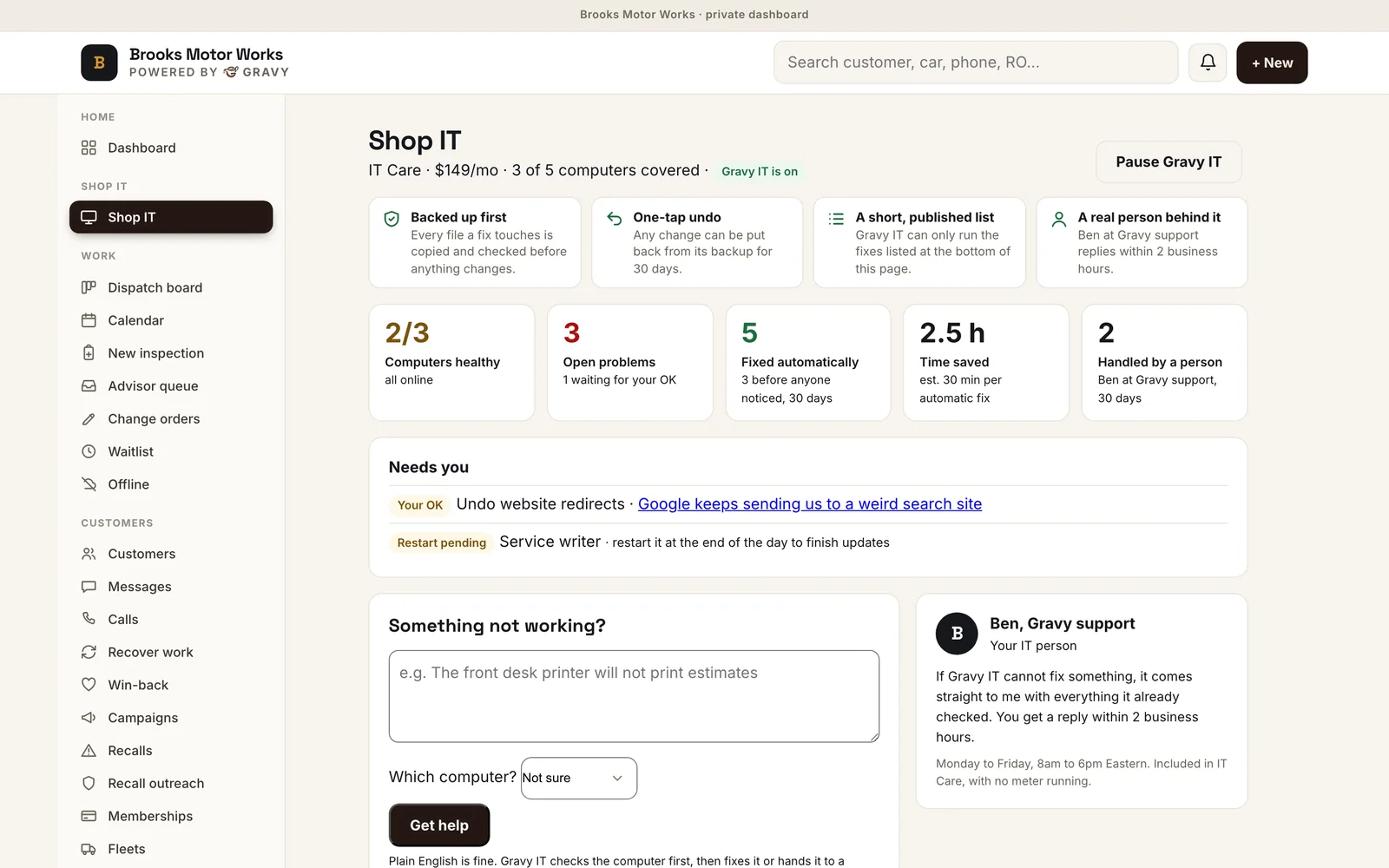Click the Your OK badge
Screen dimensions: 1389x868
420,505
